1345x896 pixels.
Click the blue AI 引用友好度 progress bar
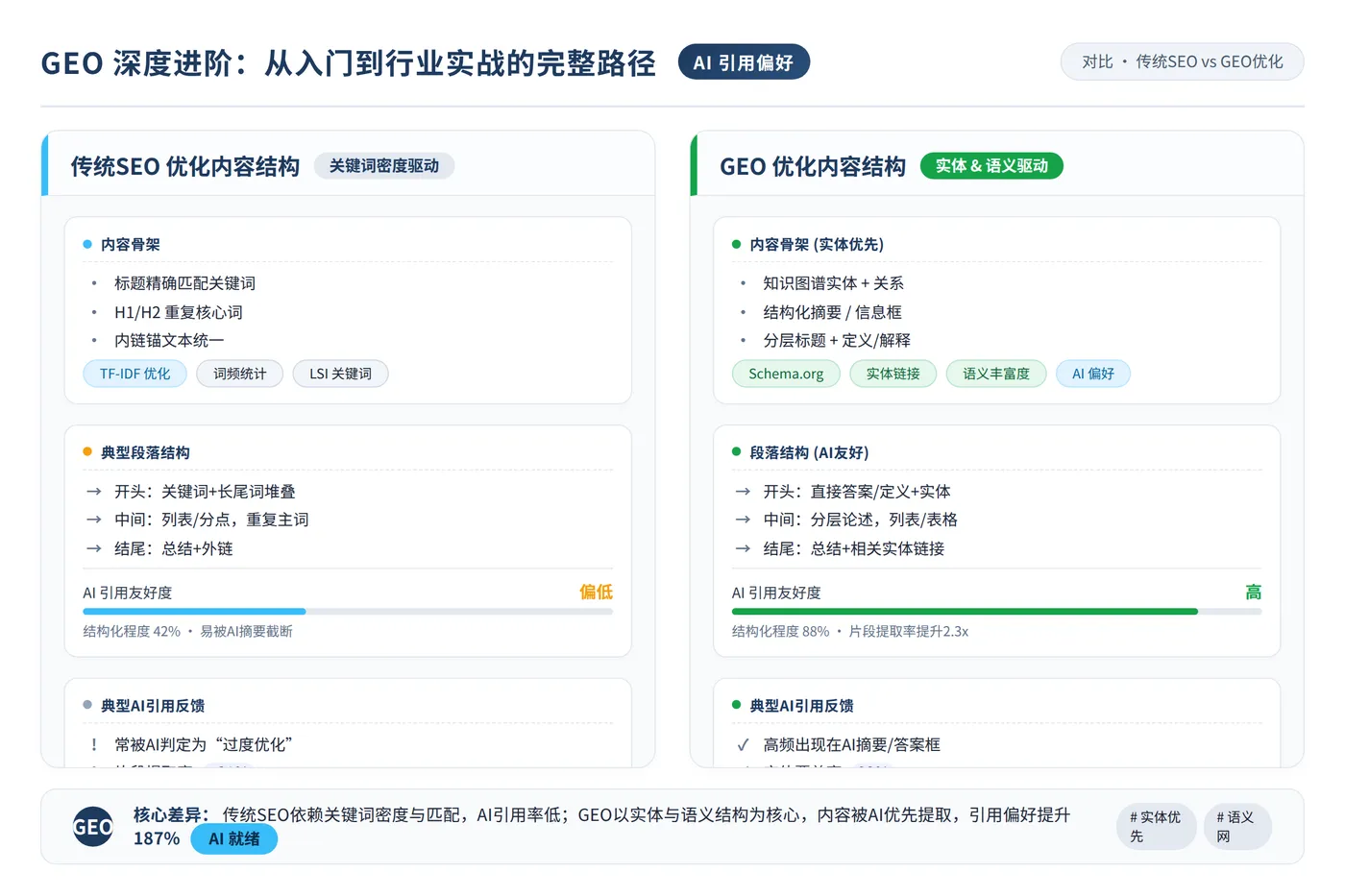tap(348, 612)
